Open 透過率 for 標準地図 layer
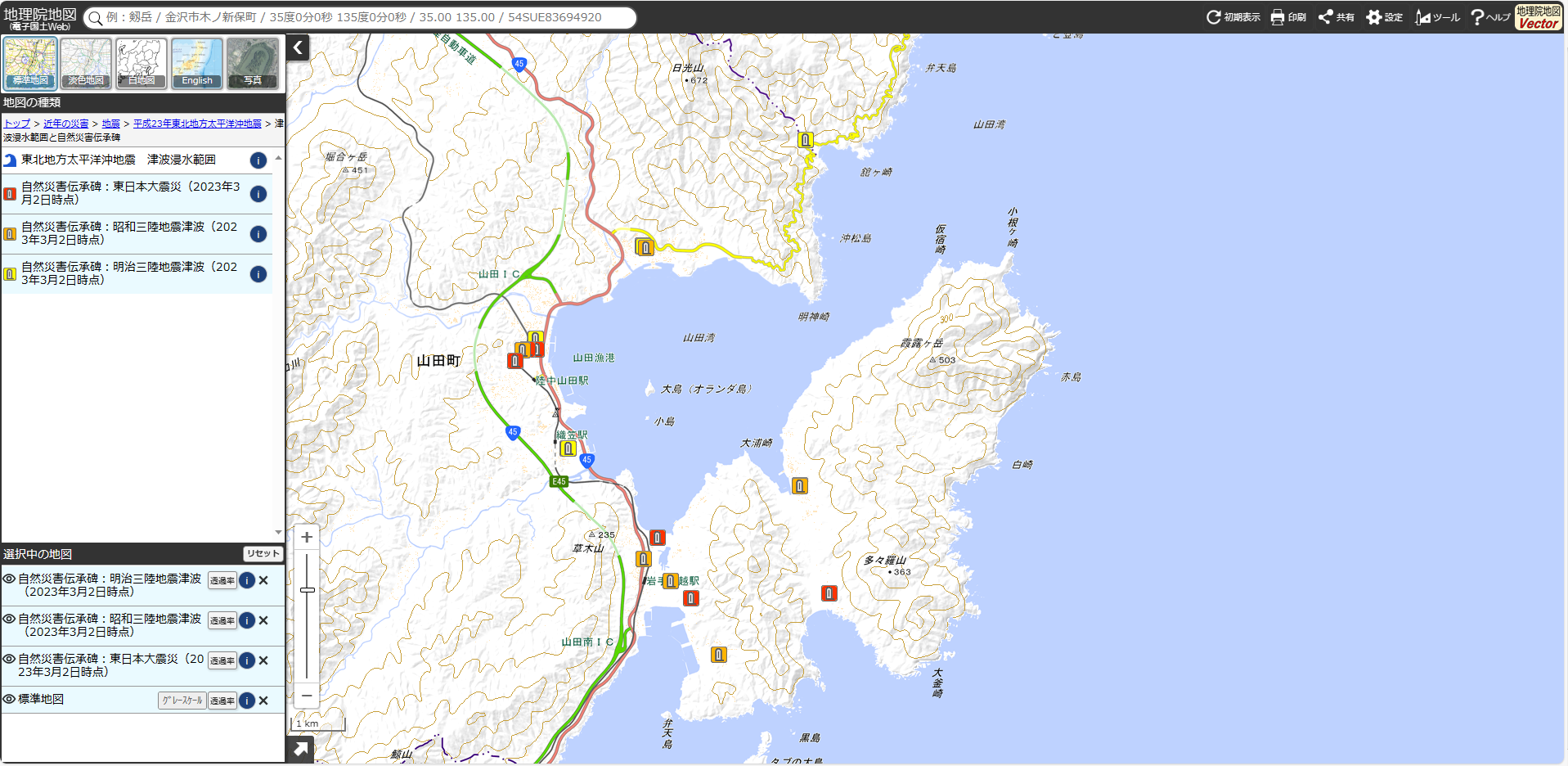1568x766 pixels. (x=222, y=701)
